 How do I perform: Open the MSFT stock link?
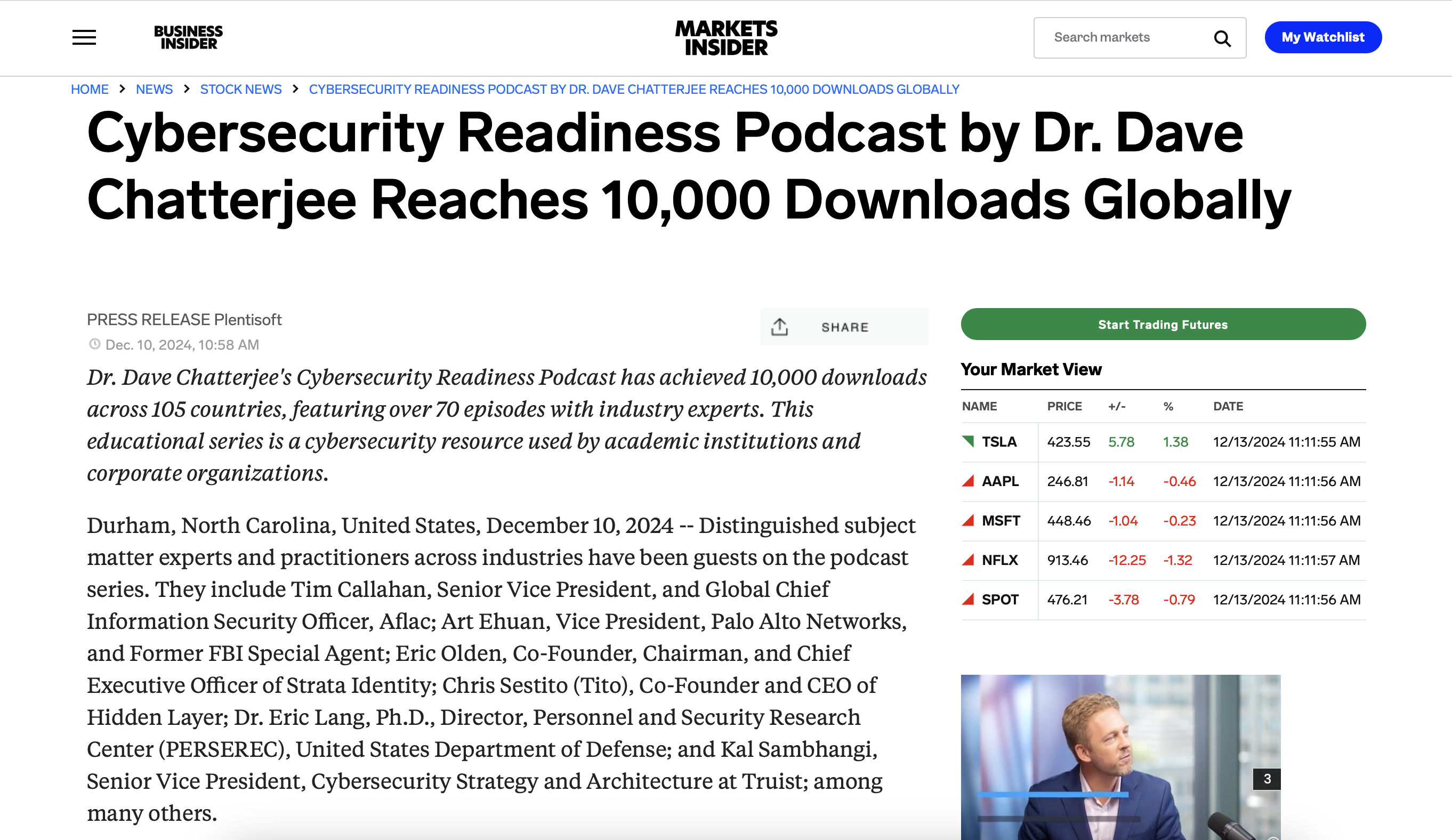pos(1001,521)
